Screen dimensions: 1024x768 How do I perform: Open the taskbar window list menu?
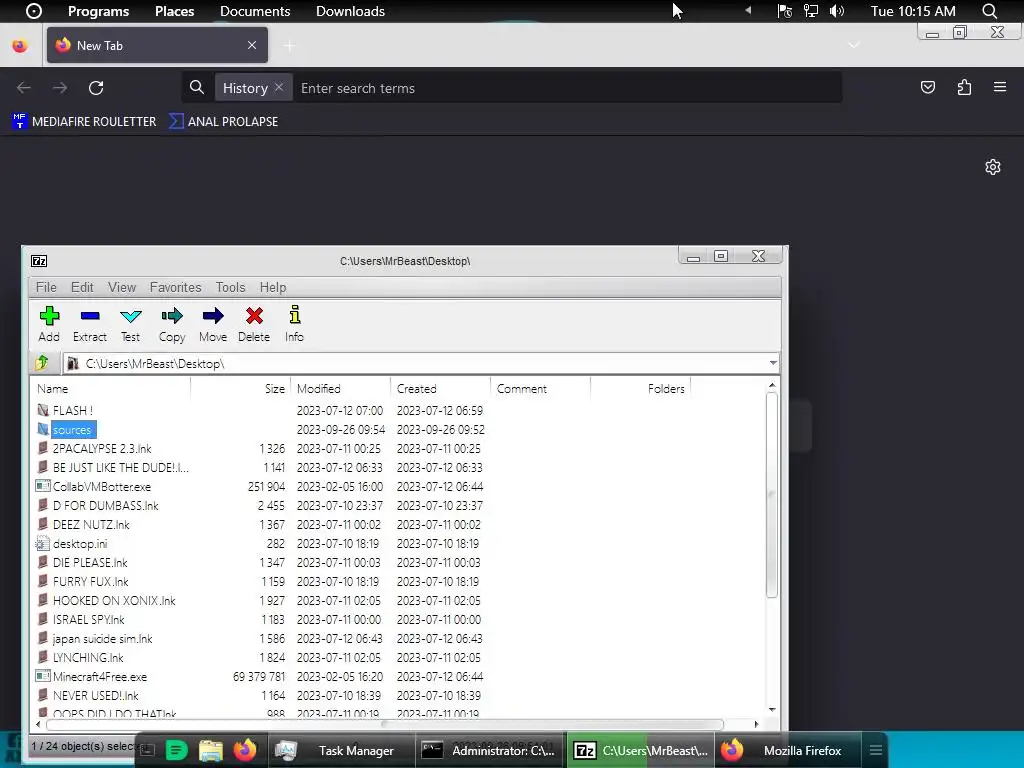click(x=876, y=750)
